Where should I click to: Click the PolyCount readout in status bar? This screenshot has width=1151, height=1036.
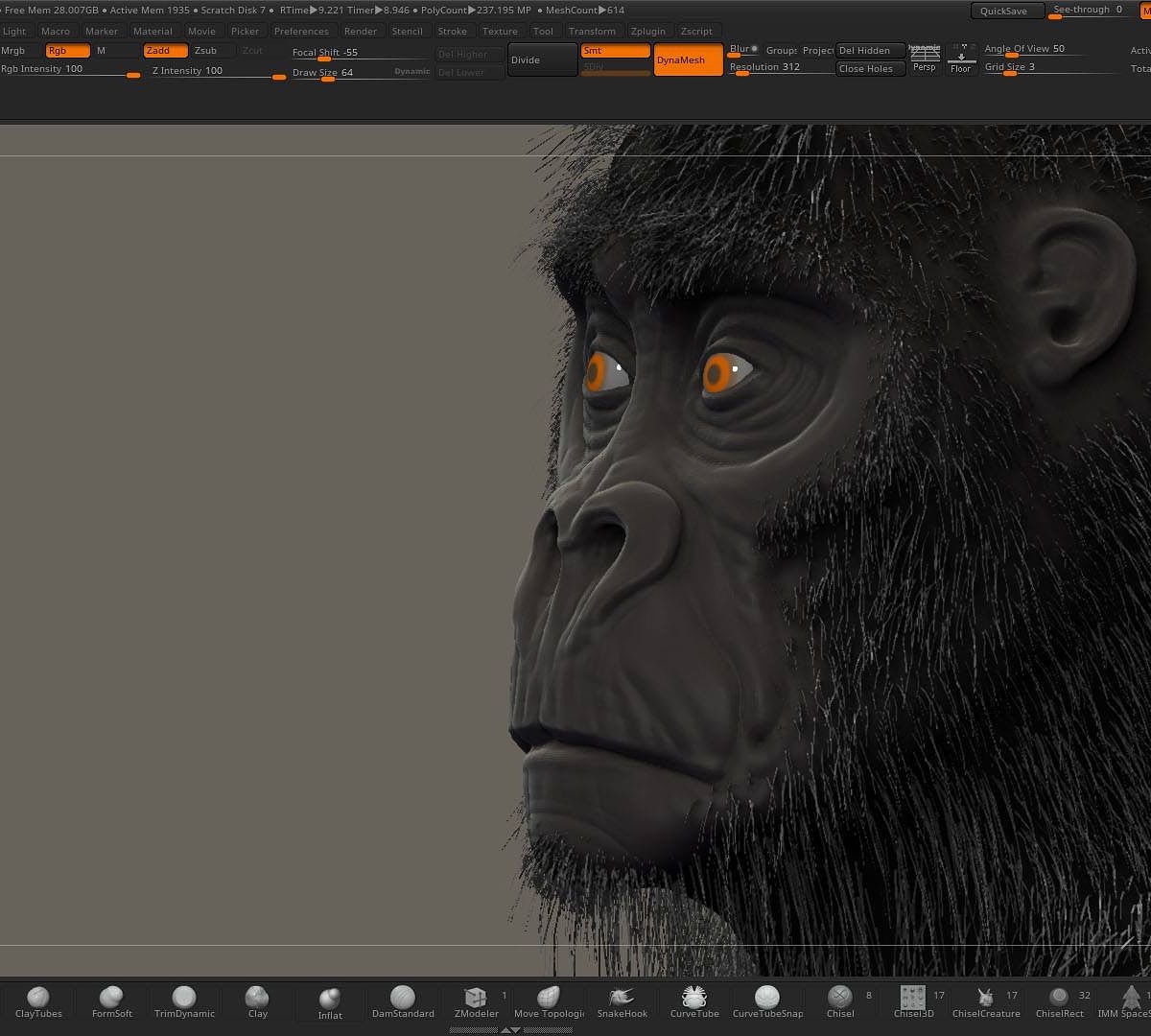tap(476, 11)
